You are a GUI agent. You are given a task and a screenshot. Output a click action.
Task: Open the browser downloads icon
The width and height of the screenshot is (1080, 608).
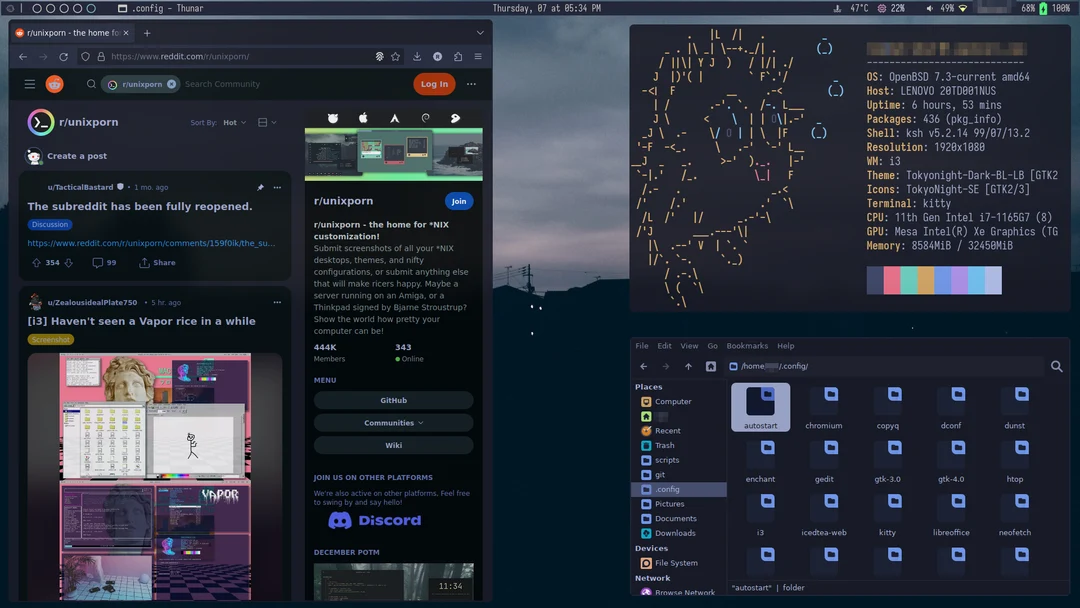point(417,56)
